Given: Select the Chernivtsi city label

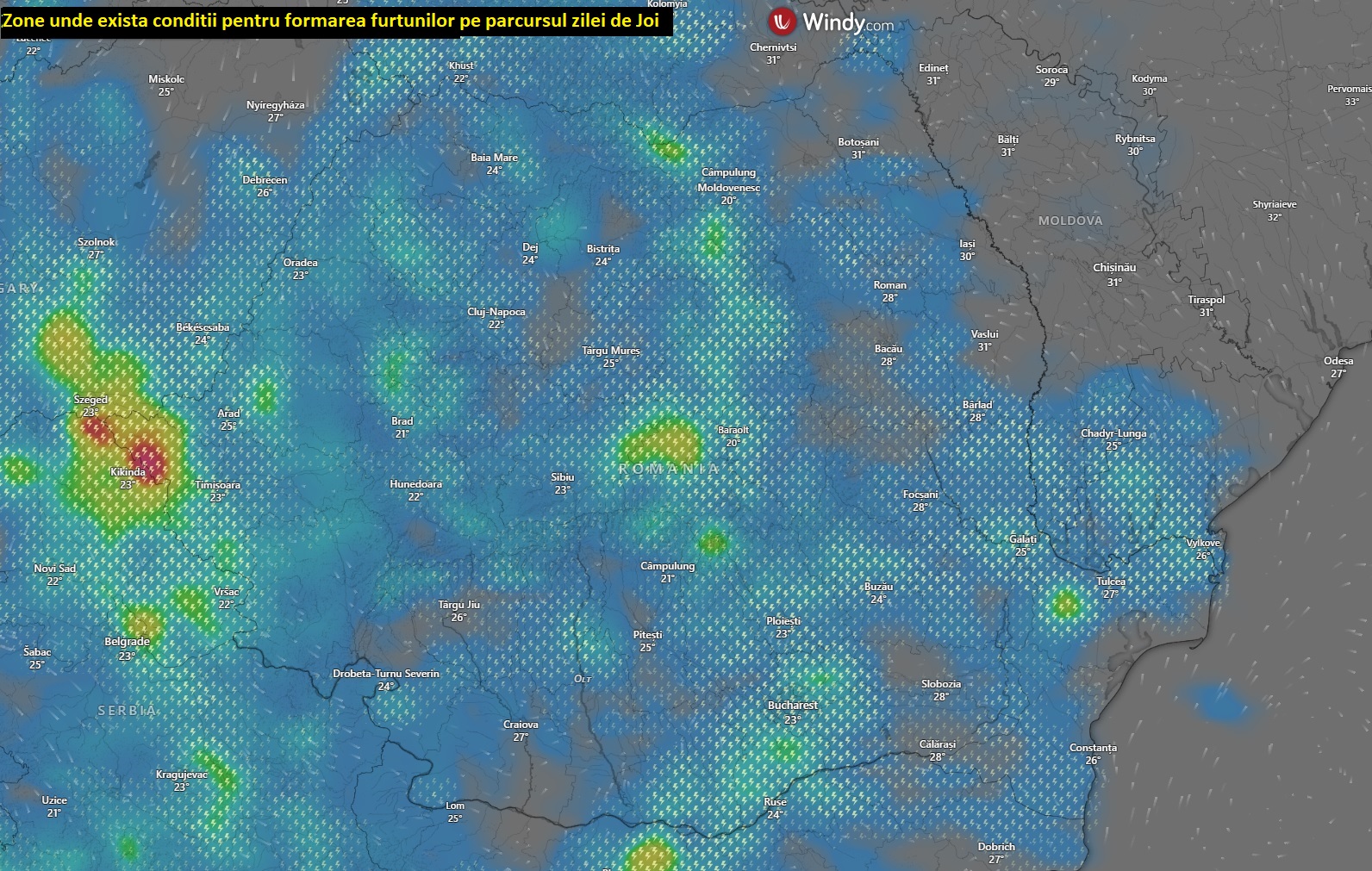Looking at the screenshot, I should pos(773,47).
